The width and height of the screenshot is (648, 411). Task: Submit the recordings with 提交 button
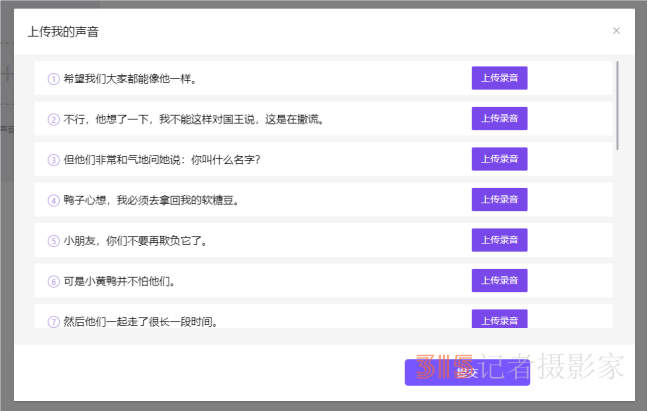(466, 372)
